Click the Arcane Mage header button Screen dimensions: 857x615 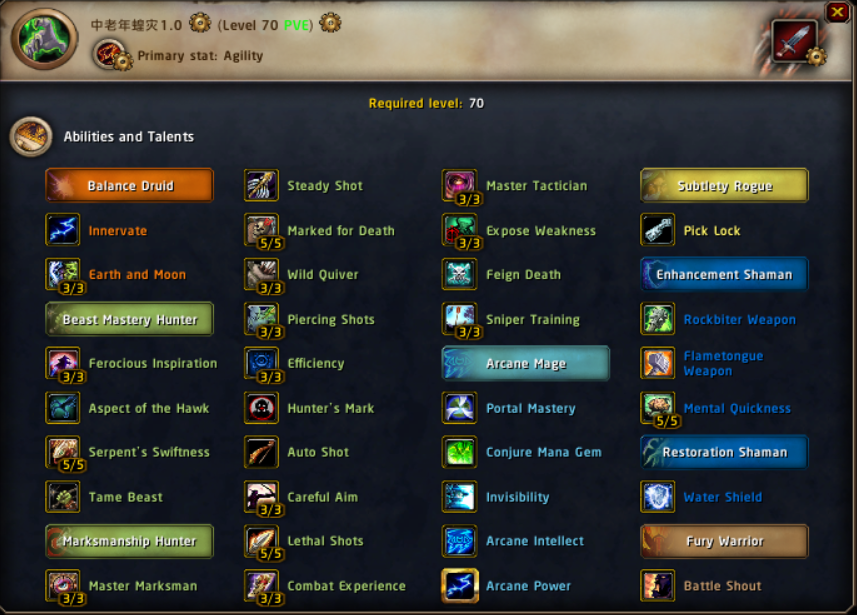[x=526, y=363]
